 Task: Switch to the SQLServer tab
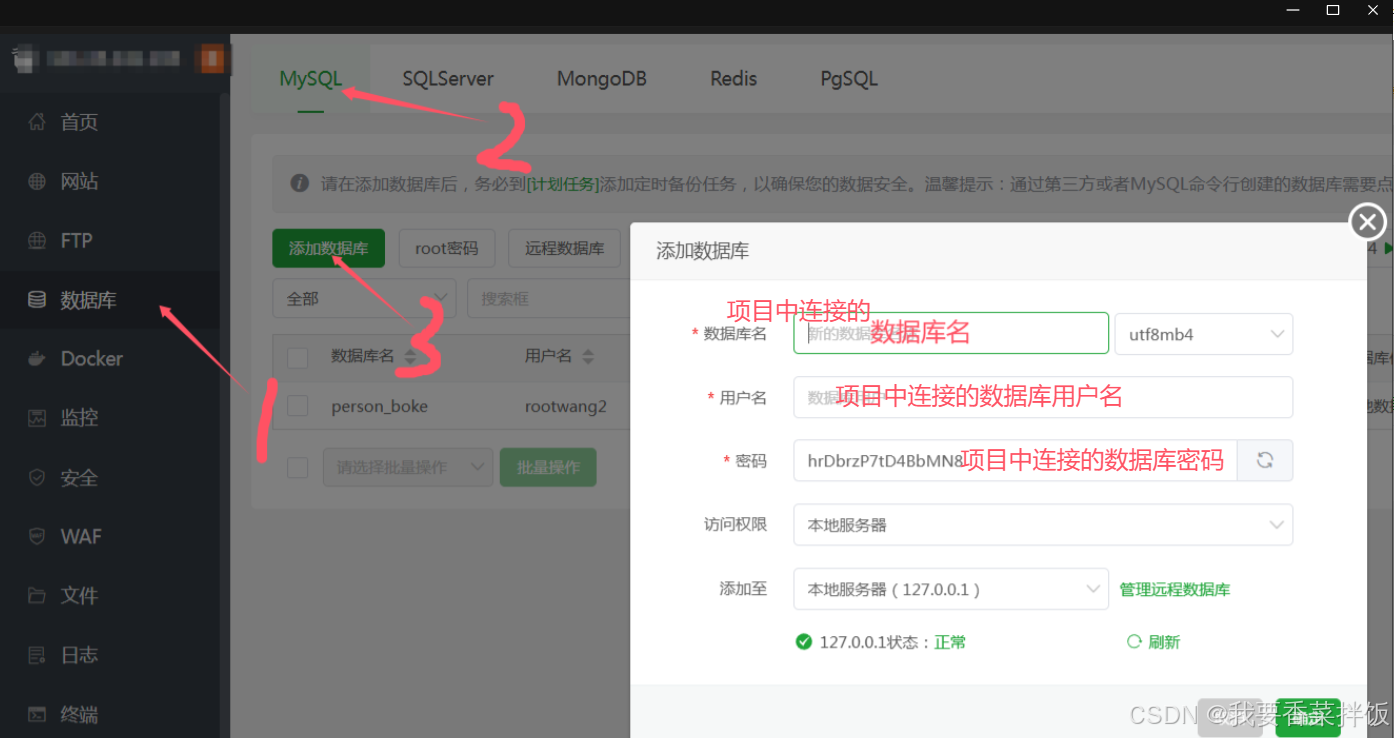448,79
